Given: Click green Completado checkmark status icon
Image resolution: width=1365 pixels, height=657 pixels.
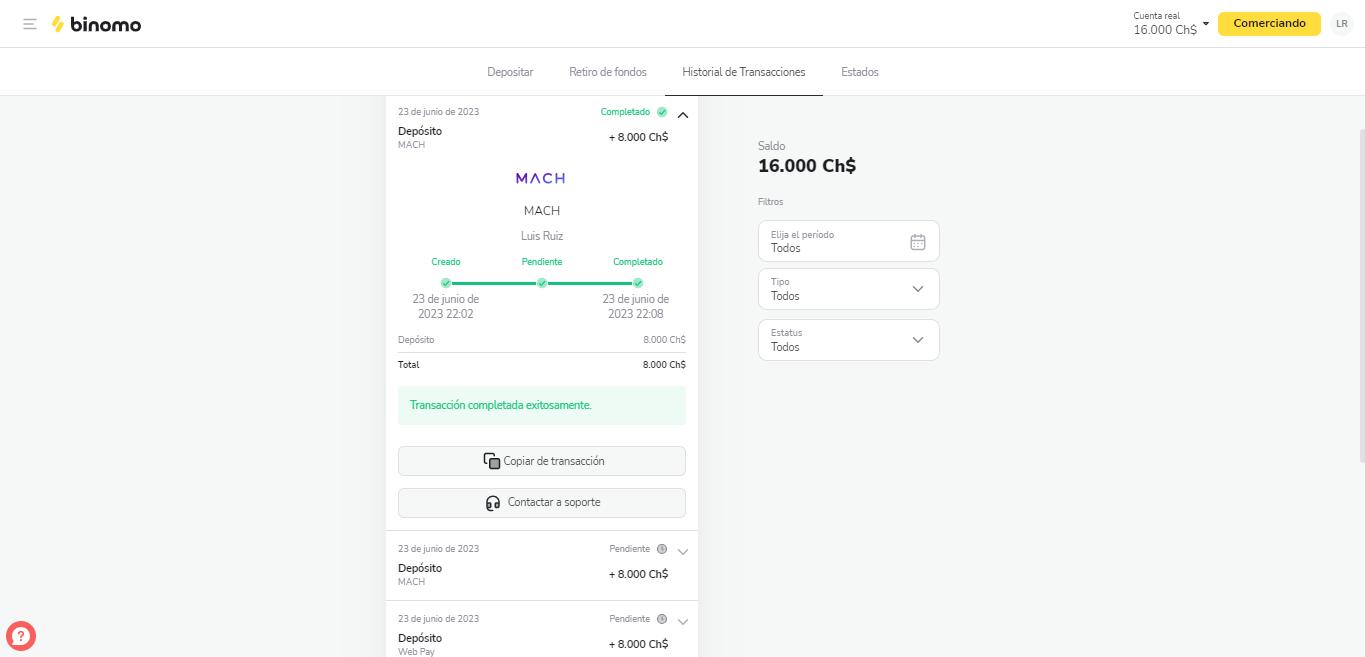Looking at the screenshot, I should [662, 112].
